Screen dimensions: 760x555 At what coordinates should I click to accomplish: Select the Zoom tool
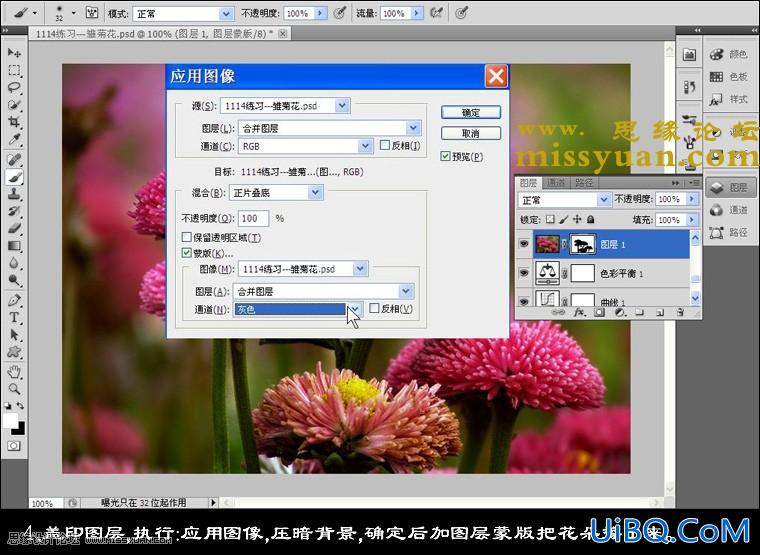point(14,389)
